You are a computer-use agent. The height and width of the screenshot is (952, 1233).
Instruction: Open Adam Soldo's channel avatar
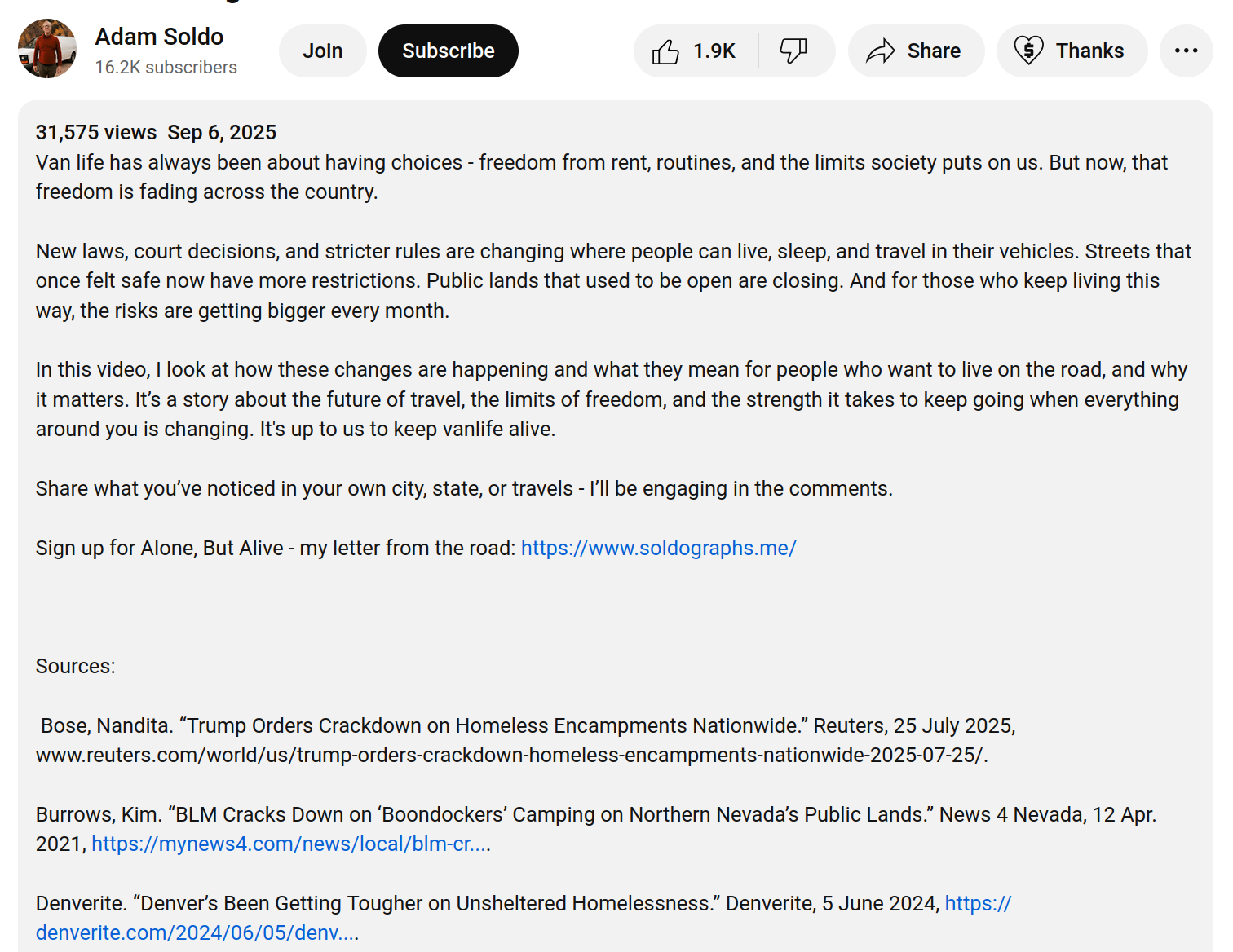pos(47,49)
